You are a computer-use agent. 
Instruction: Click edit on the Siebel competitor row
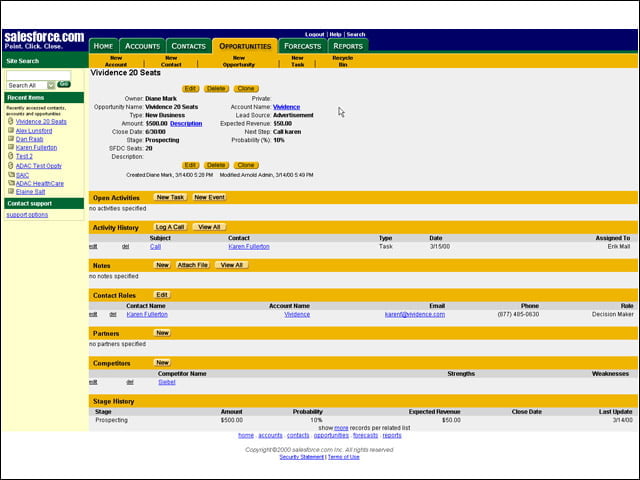point(93,382)
